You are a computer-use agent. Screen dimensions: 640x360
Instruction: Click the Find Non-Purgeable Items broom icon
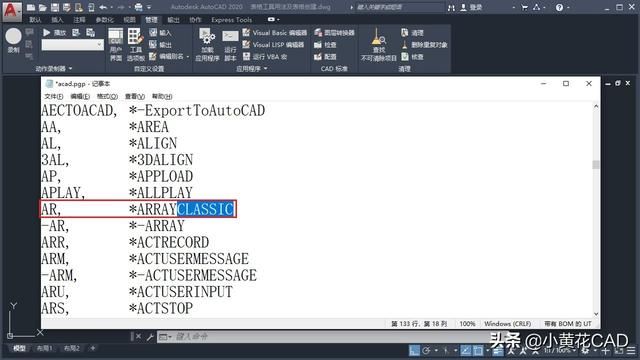click(378, 44)
